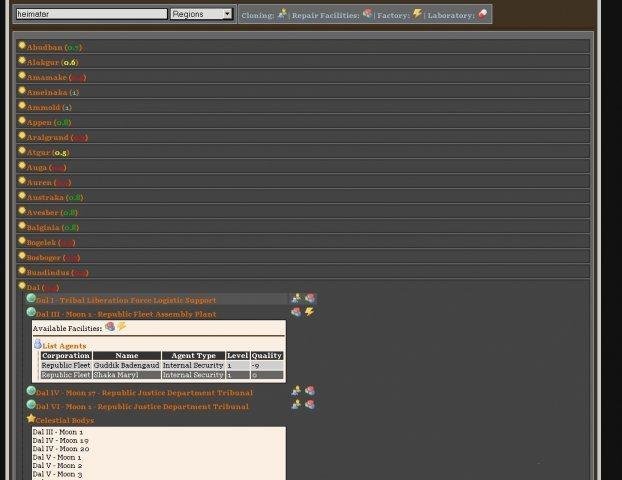This screenshot has width=622, height=480.
Task: Expand the Ammold system row
Action: pos(303,107)
